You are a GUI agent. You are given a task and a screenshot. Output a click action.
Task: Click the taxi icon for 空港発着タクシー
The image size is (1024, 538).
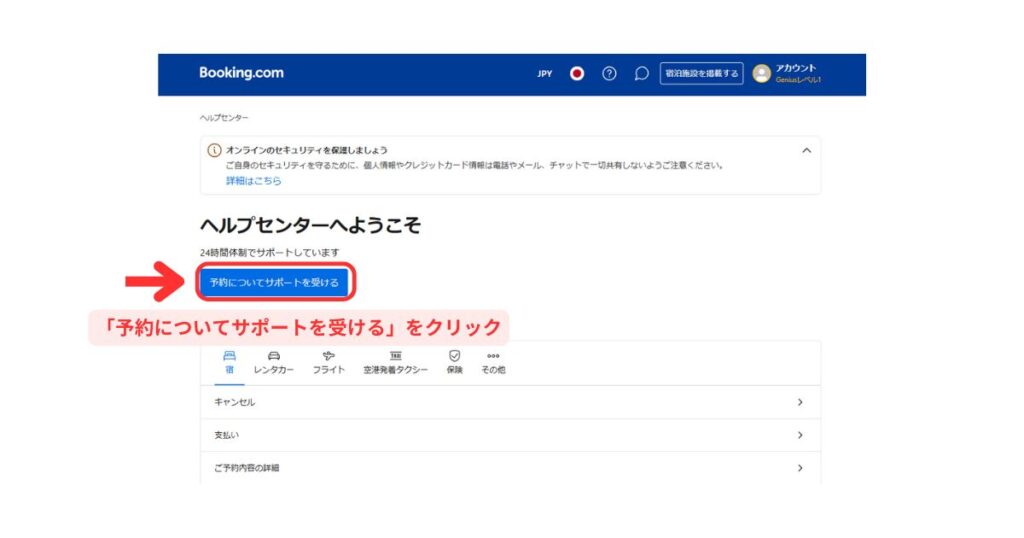[396, 356]
